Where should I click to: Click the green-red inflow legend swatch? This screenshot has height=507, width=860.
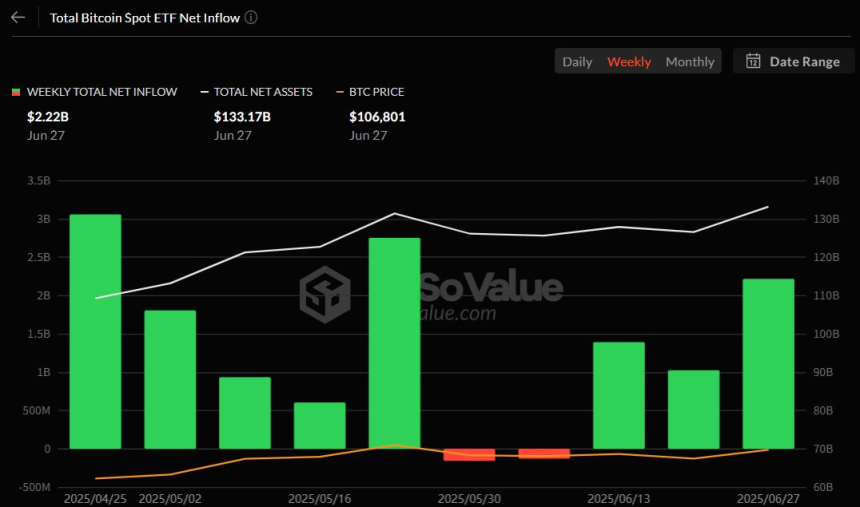[15, 92]
